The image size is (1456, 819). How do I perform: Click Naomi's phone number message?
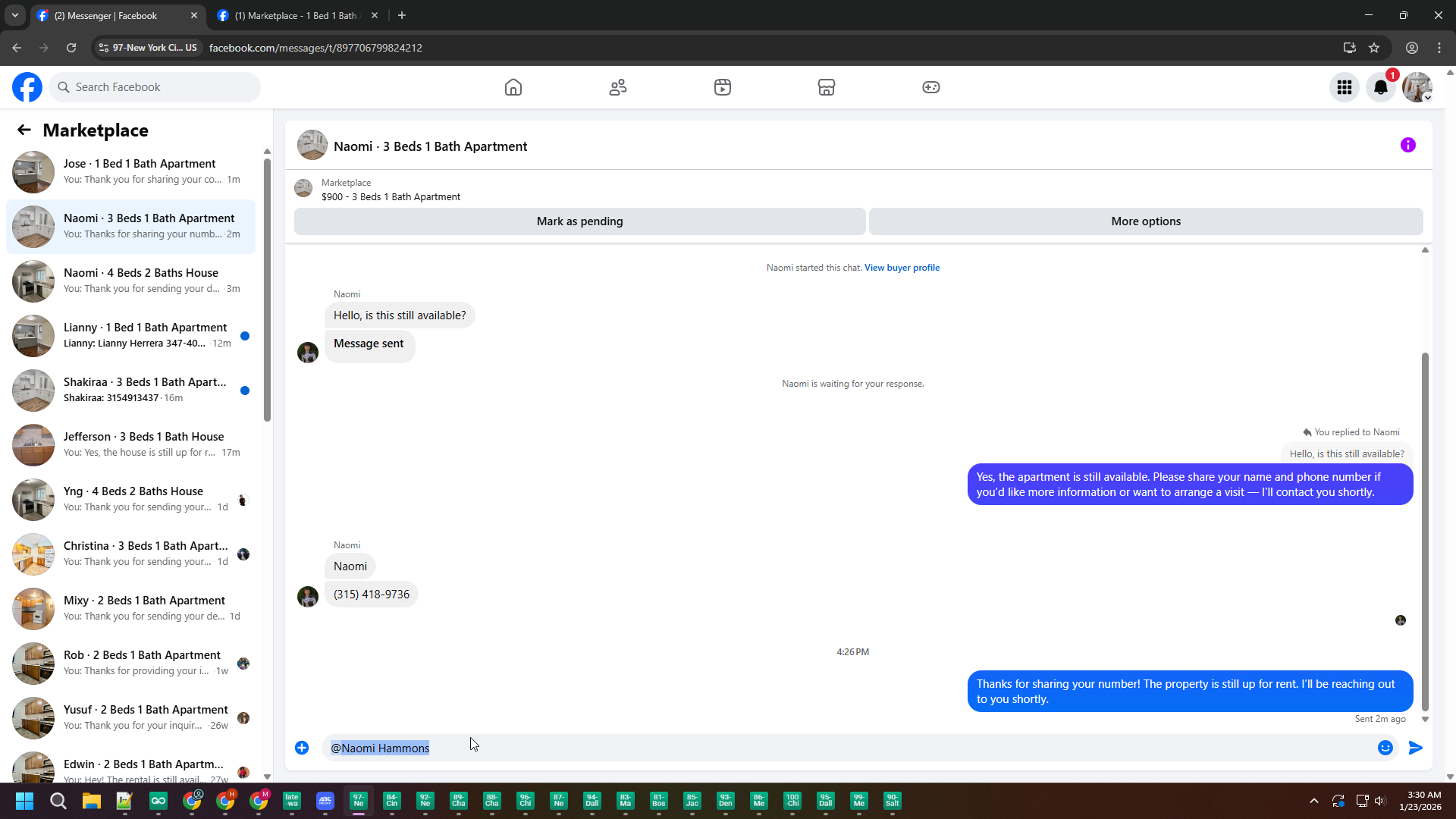pyautogui.click(x=372, y=595)
